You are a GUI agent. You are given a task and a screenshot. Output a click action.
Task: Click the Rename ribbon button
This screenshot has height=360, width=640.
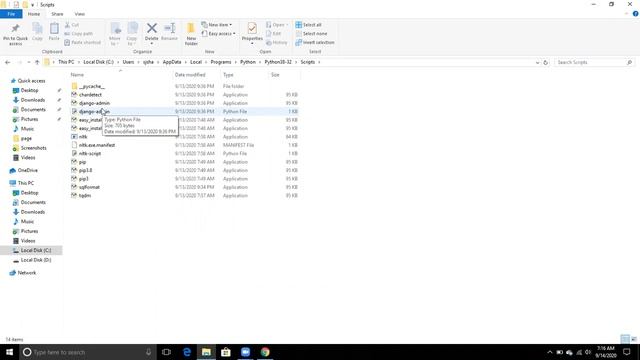click(169, 31)
